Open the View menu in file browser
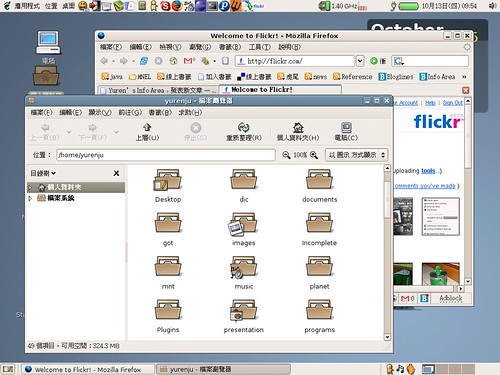500x375 pixels. [100, 113]
